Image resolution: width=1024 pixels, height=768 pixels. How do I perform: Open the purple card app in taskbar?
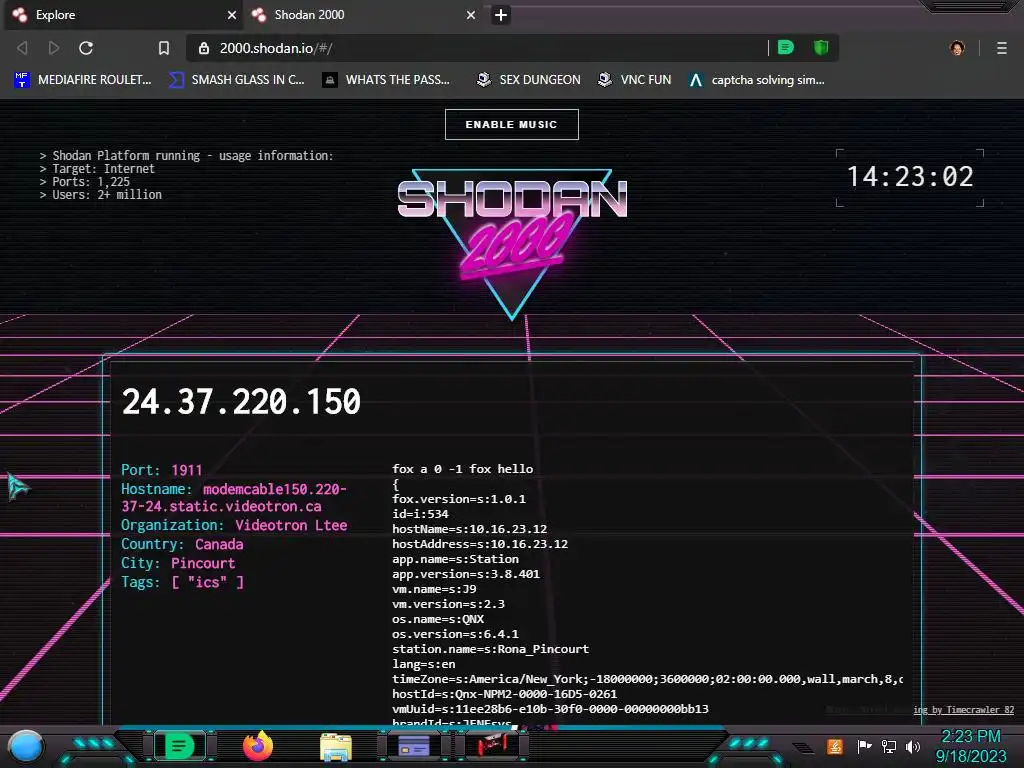click(413, 746)
